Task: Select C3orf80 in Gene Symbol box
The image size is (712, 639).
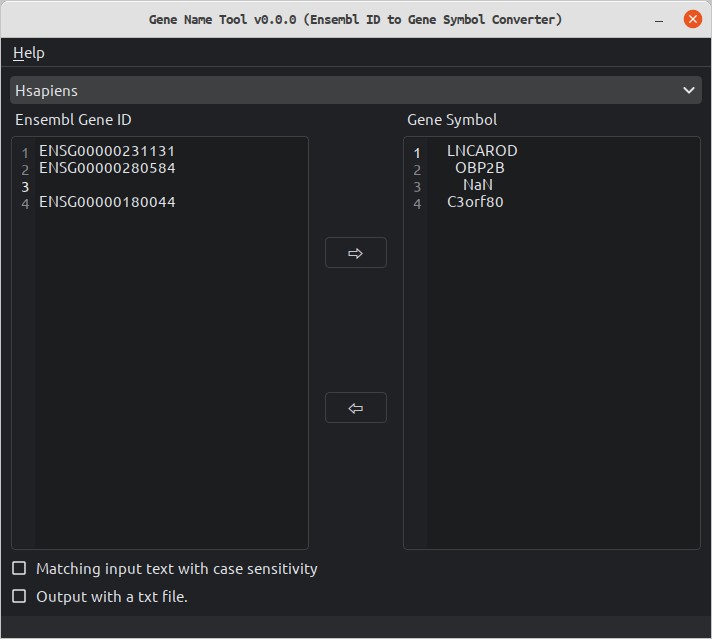Action: pyautogui.click(x=475, y=202)
